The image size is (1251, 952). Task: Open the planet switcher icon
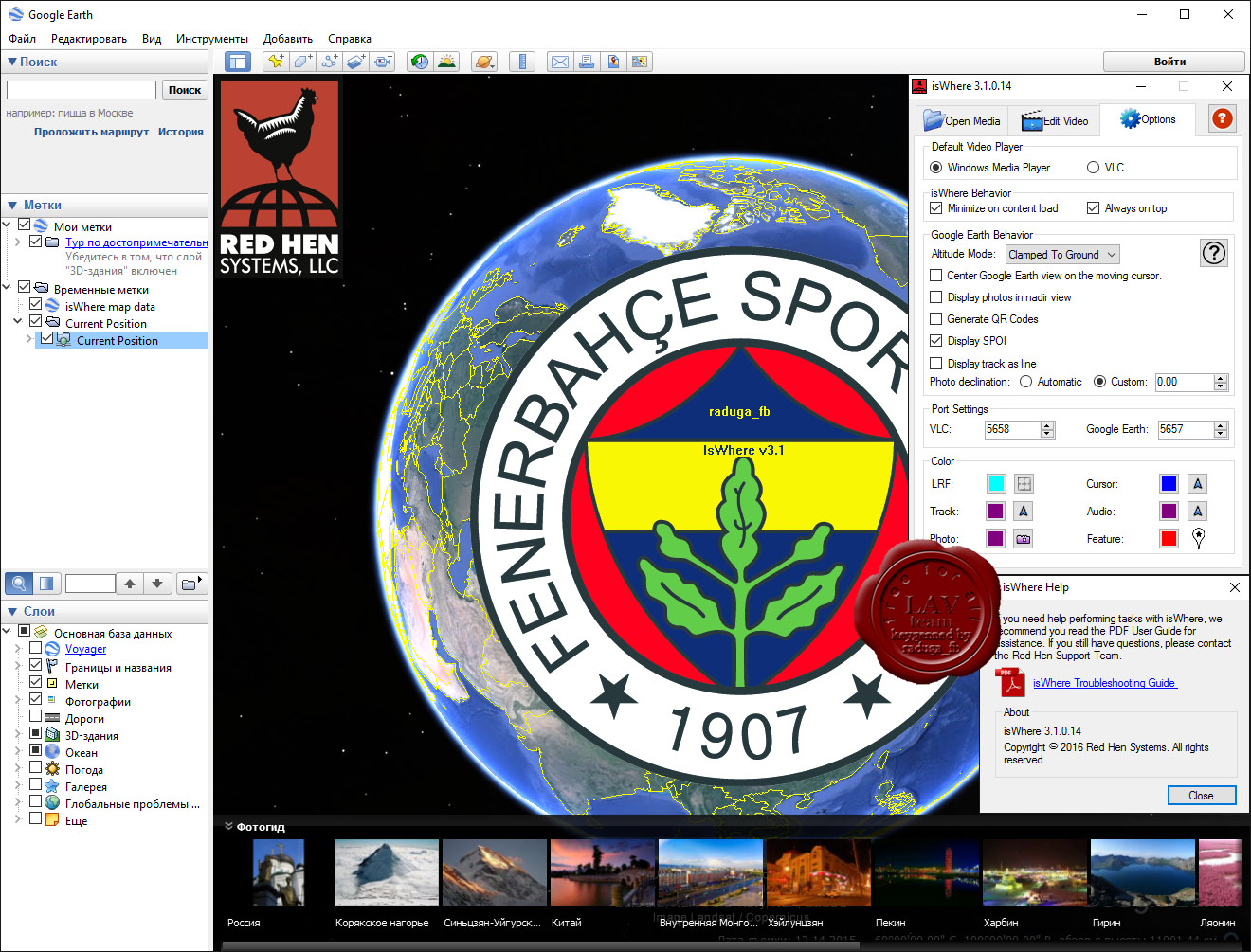coord(484,62)
